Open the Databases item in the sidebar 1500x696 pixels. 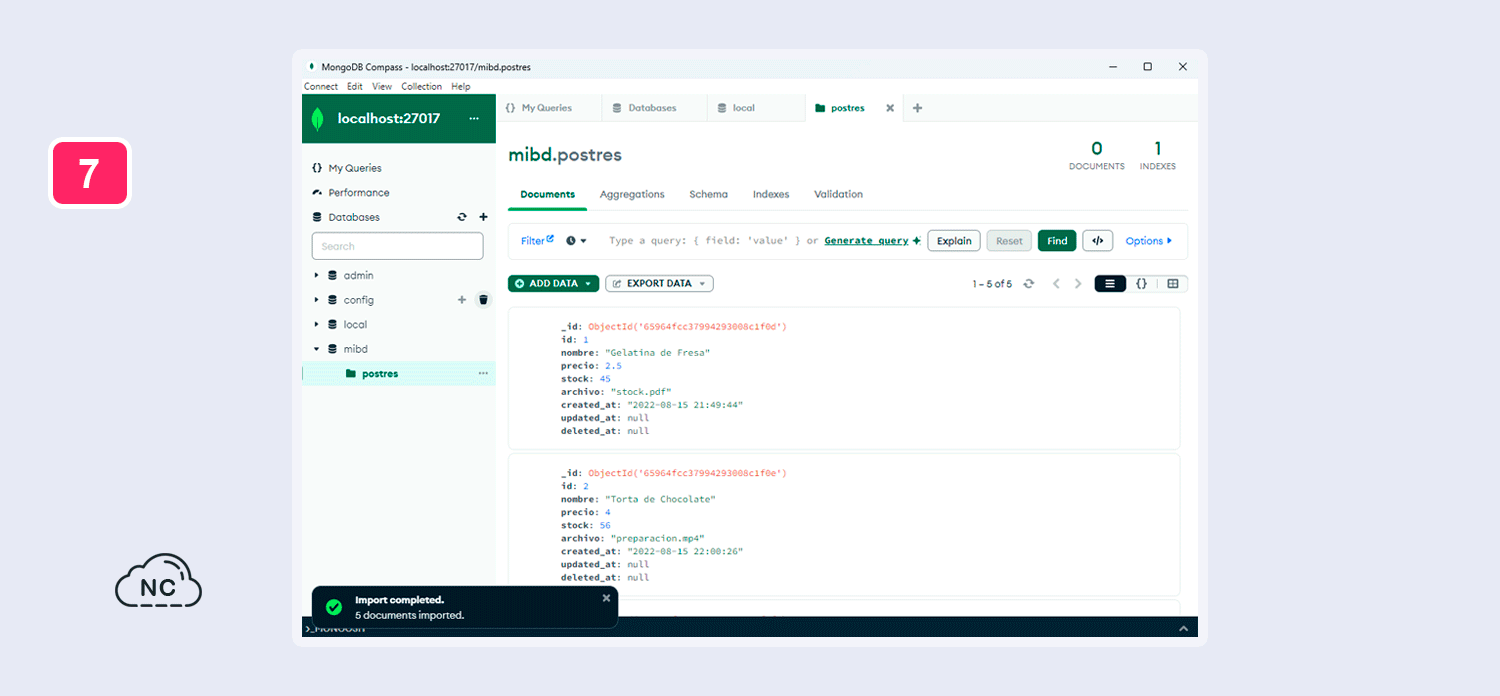354,217
